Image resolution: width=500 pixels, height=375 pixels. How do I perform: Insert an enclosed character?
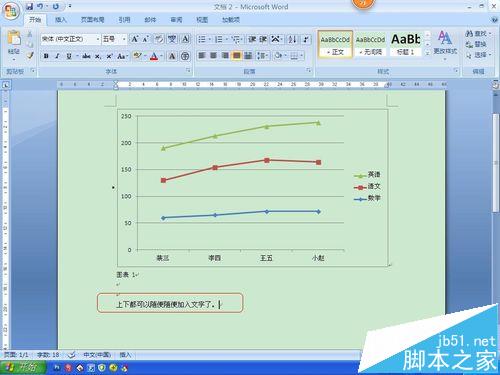point(185,56)
